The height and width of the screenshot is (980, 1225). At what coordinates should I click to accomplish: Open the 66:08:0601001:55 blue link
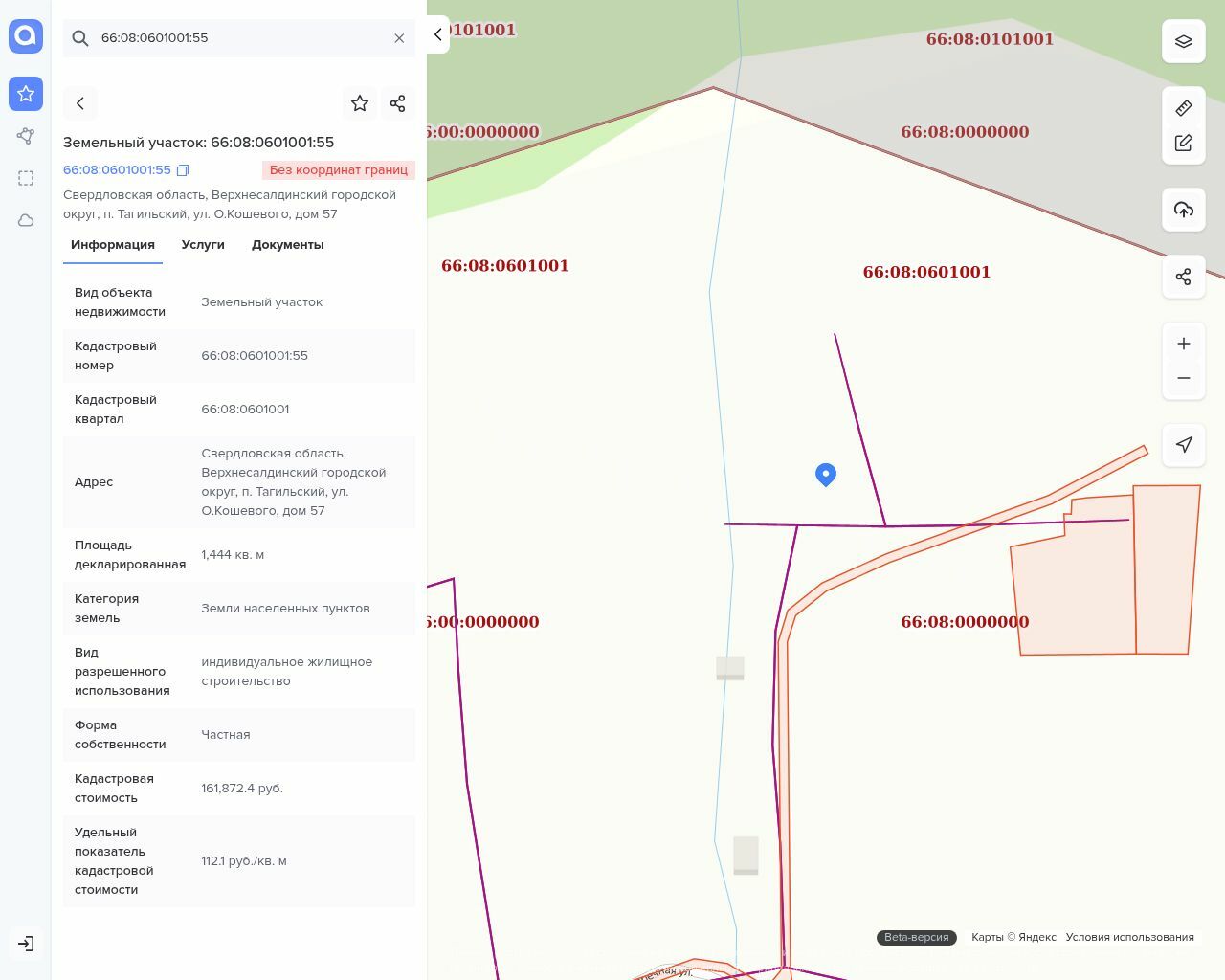(x=117, y=170)
